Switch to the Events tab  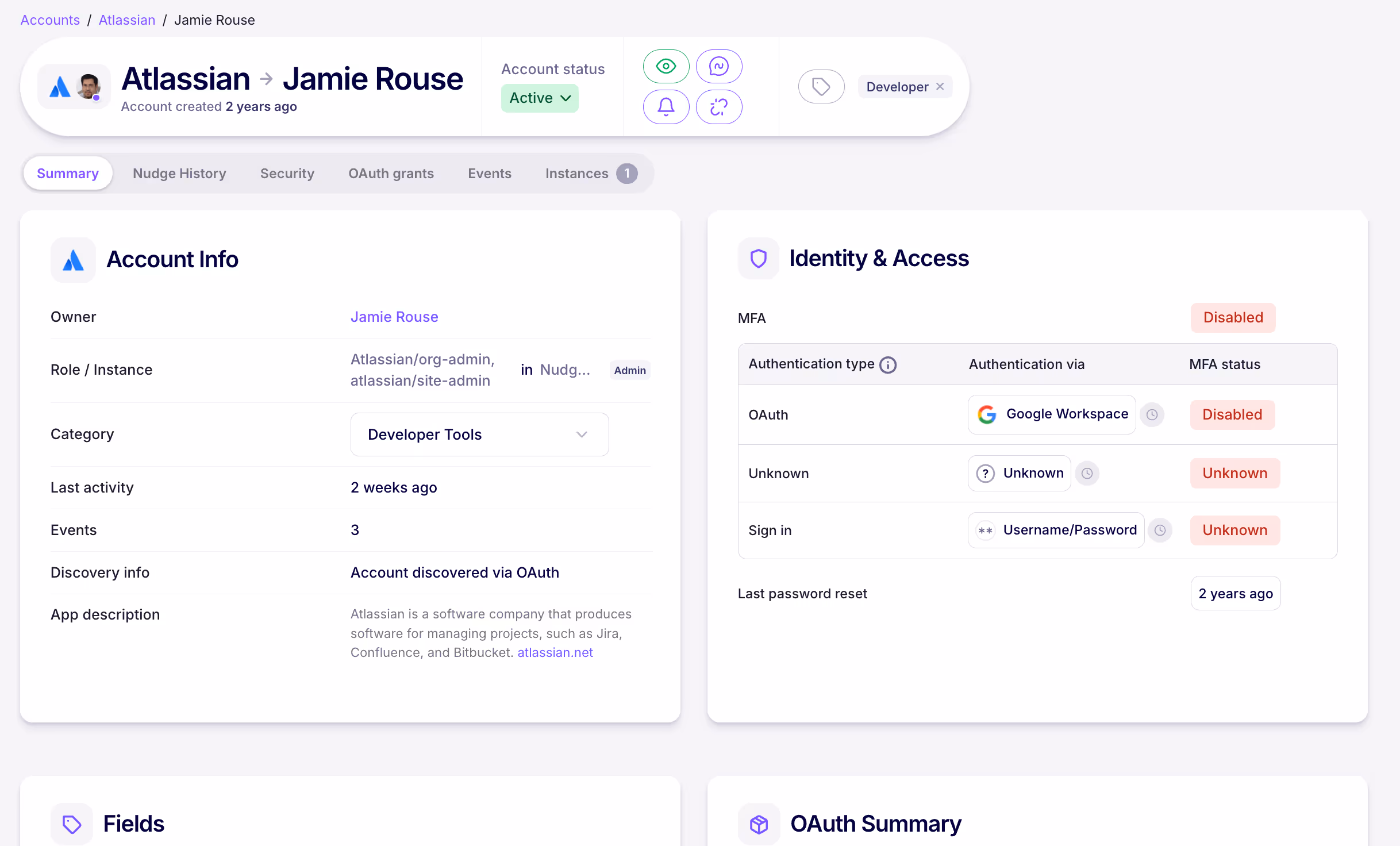[x=490, y=174]
